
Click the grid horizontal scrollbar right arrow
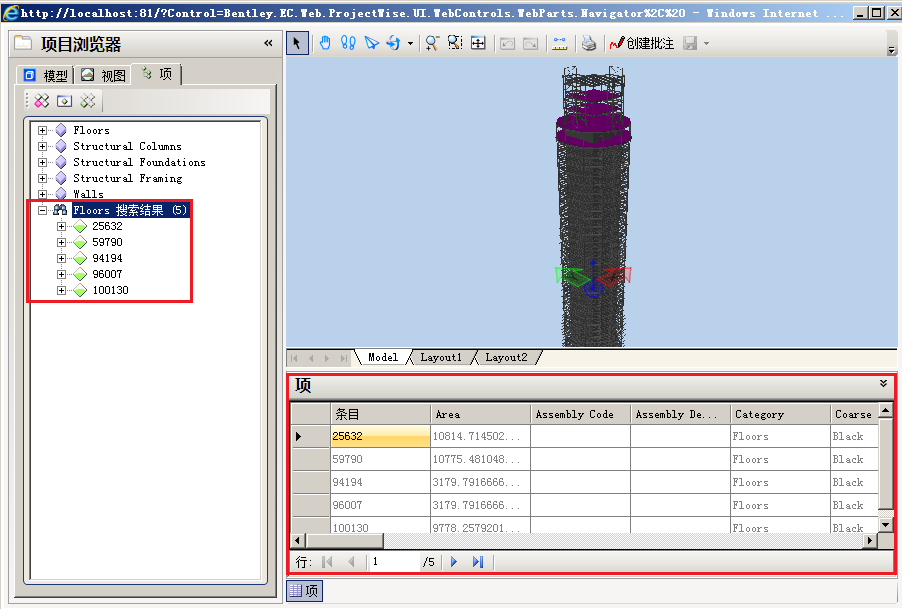[x=870, y=541]
